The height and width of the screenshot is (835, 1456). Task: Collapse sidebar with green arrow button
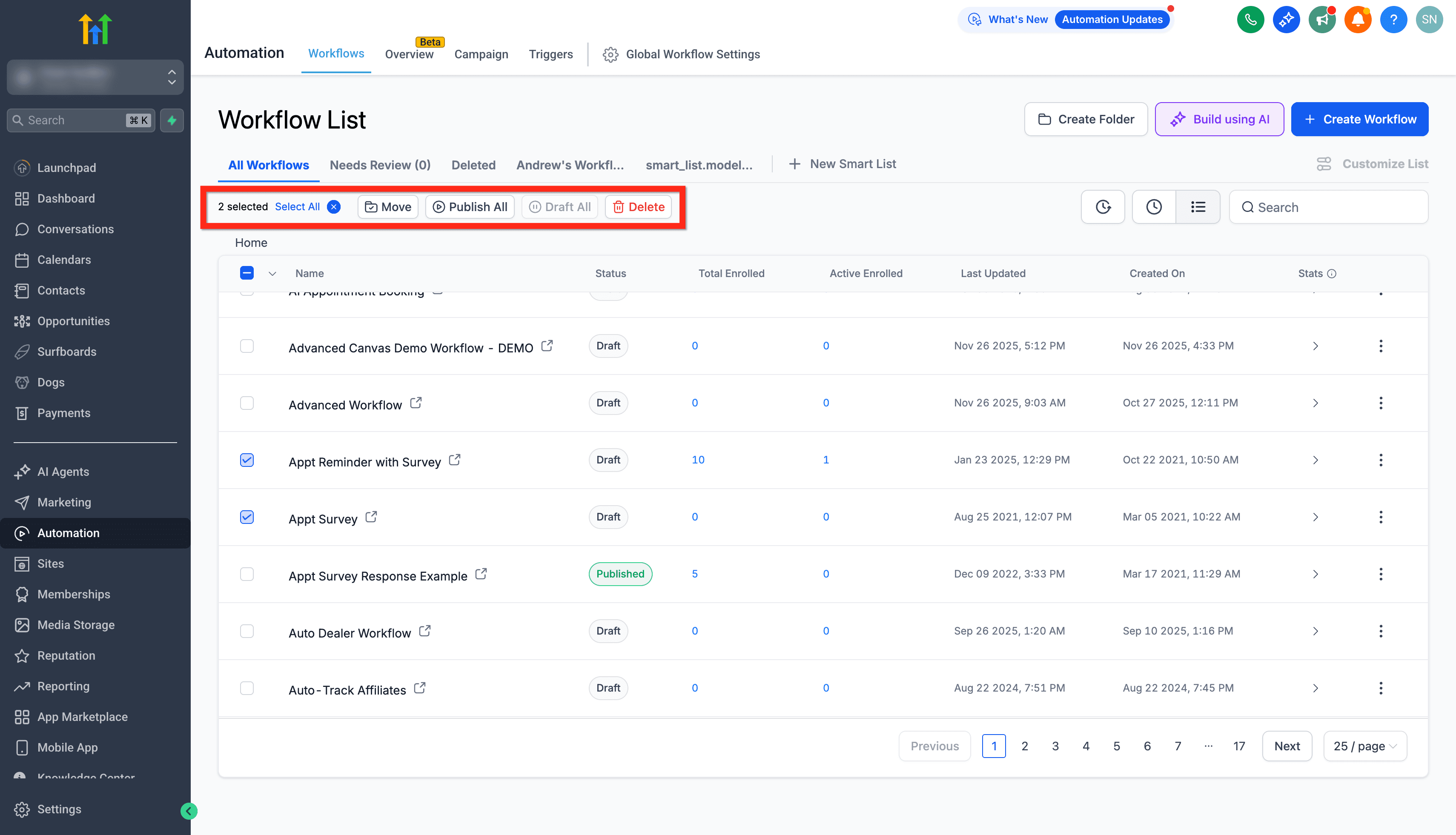pos(189,810)
